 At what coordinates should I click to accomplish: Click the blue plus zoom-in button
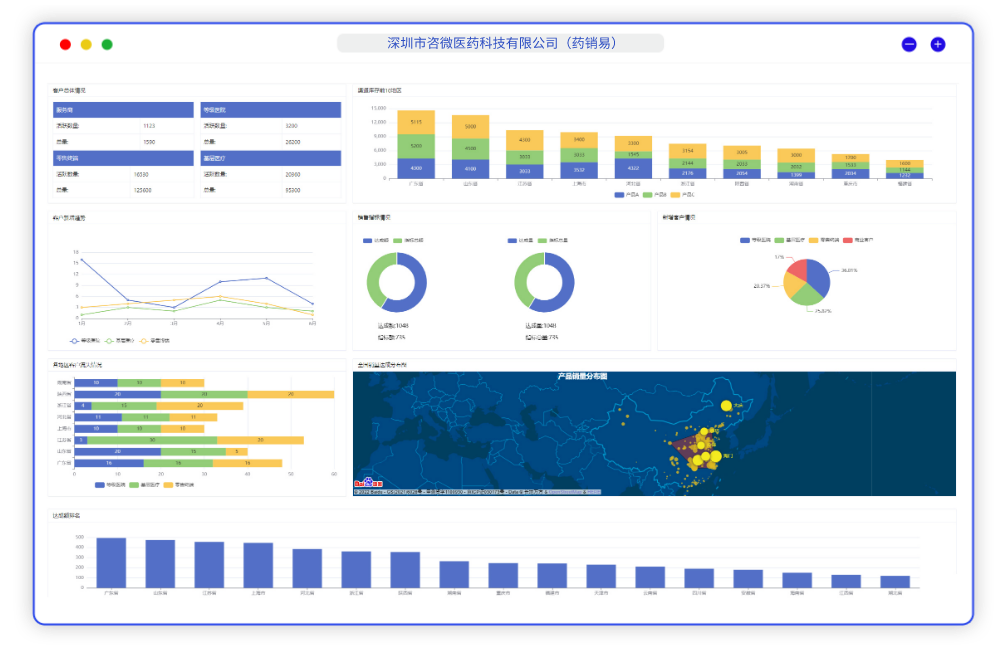tap(938, 44)
